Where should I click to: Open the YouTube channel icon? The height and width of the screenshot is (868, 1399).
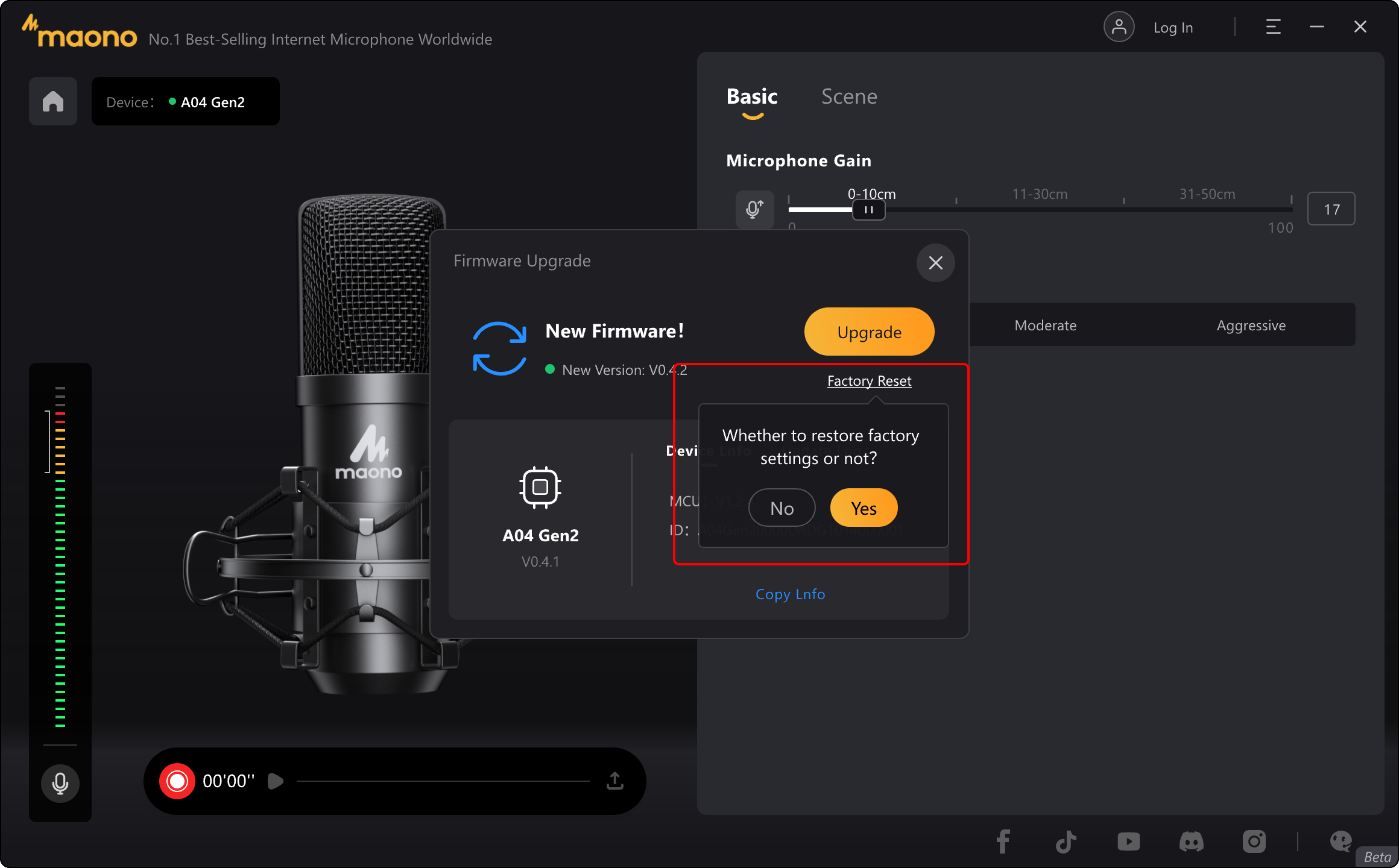point(1129,841)
